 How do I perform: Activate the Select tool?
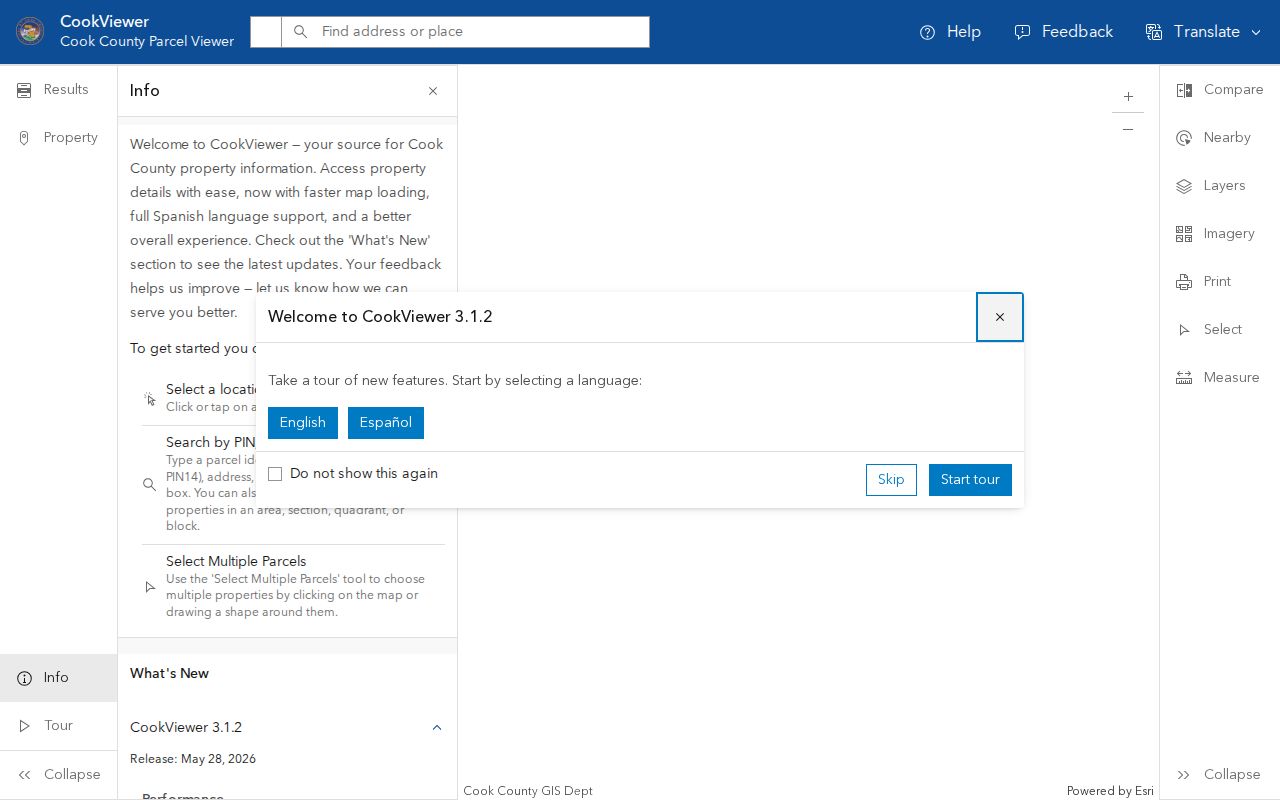coord(1220,330)
